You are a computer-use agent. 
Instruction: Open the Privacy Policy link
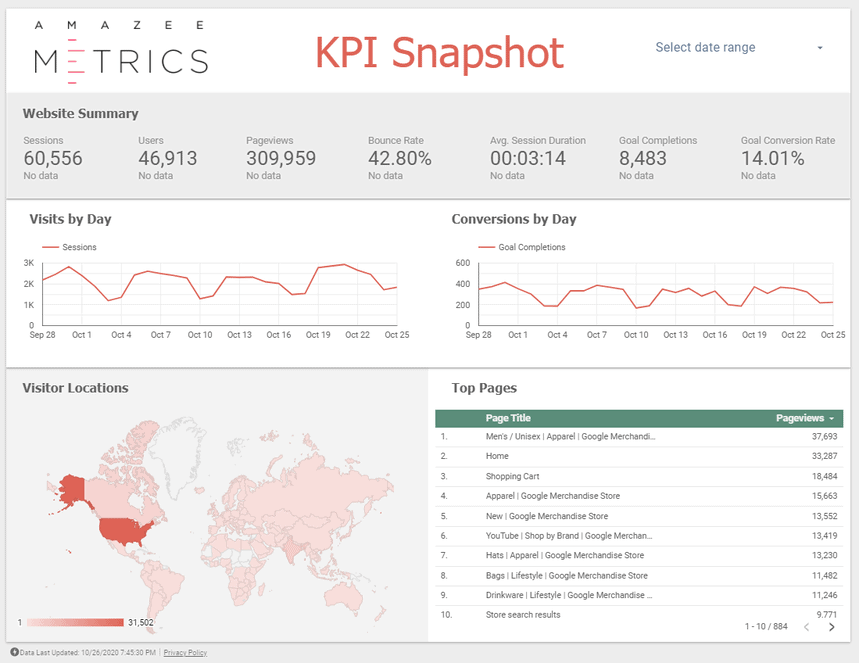click(x=185, y=652)
